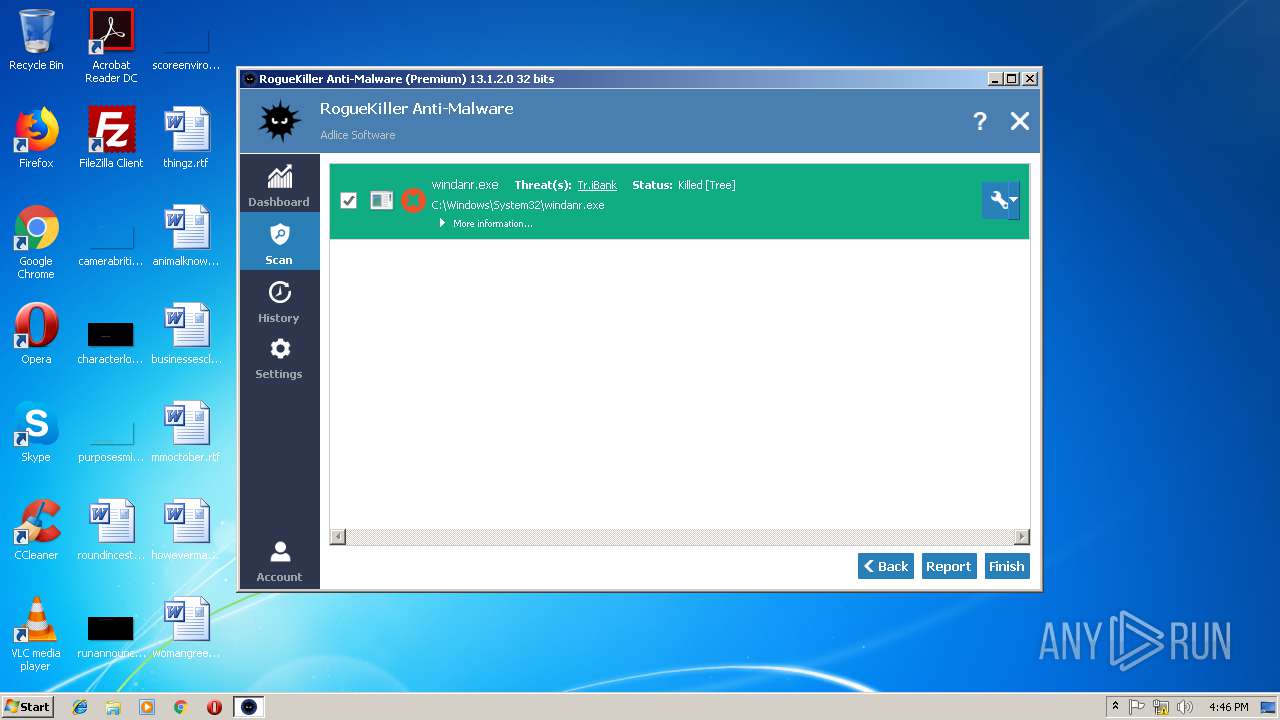Image resolution: width=1280 pixels, height=720 pixels.
Task: Open Internet Explorer from the taskbar
Action: [80, 707]
